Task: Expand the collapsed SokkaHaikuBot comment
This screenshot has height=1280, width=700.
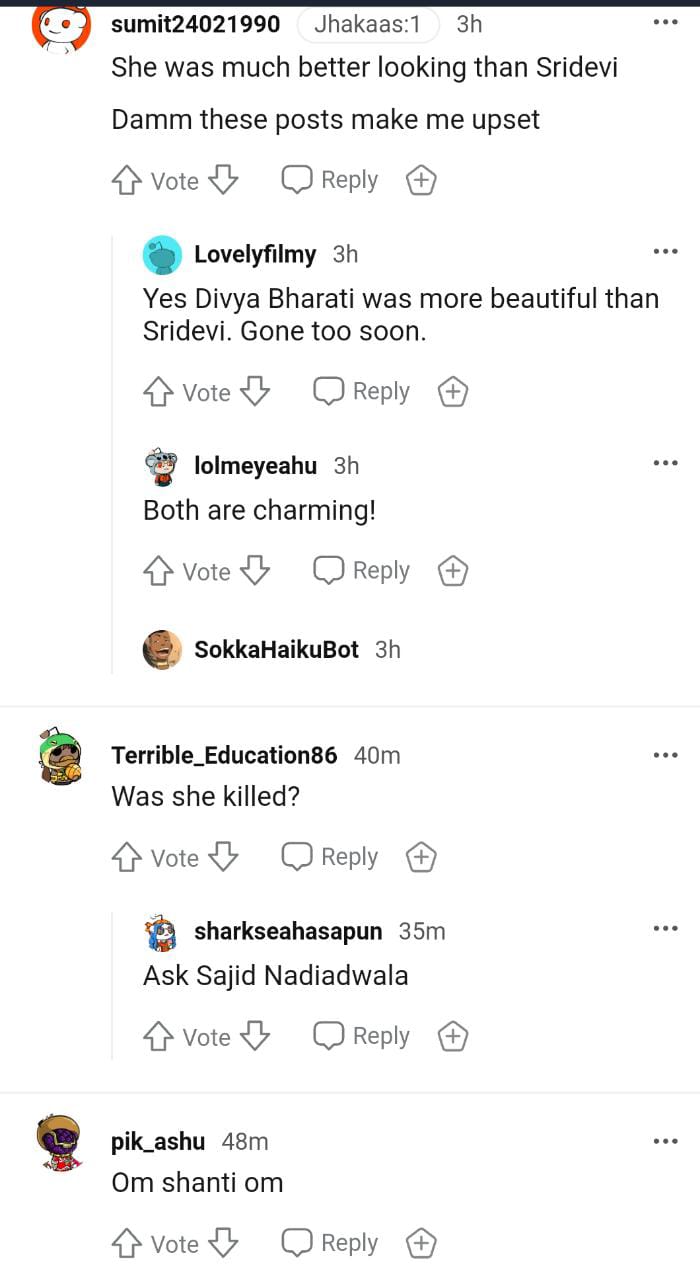Action: pyautogui.click(x=276, y=650)
